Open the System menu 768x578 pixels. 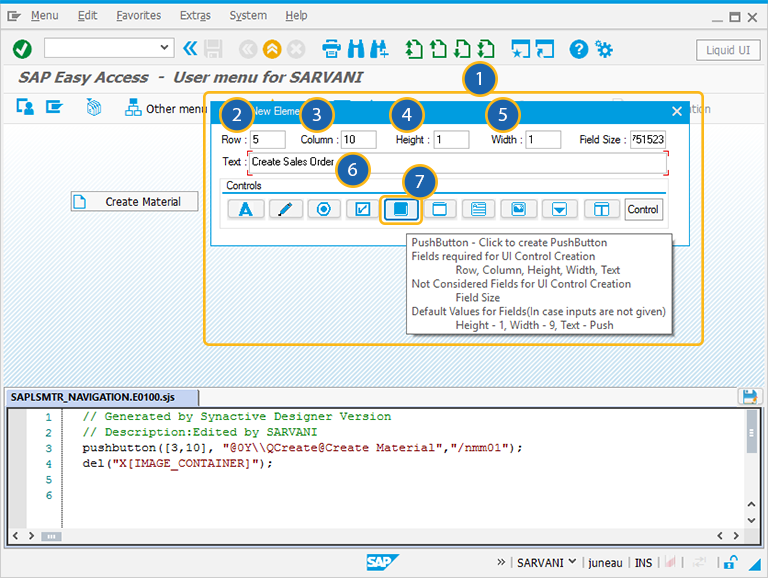coord(248,16)
